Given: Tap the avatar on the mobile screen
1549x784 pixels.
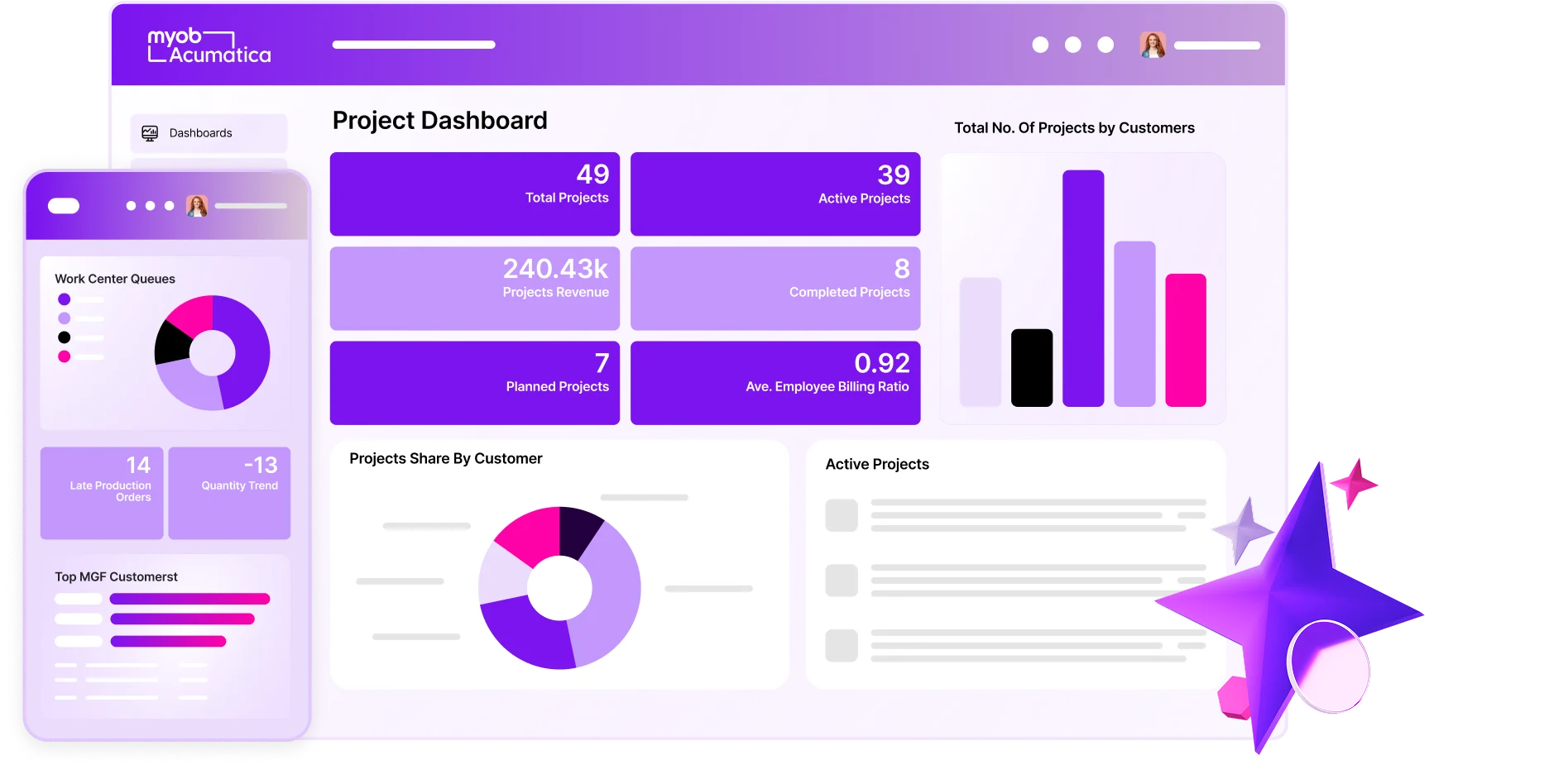Looking at the screenshot, I should tap(196, 205).
